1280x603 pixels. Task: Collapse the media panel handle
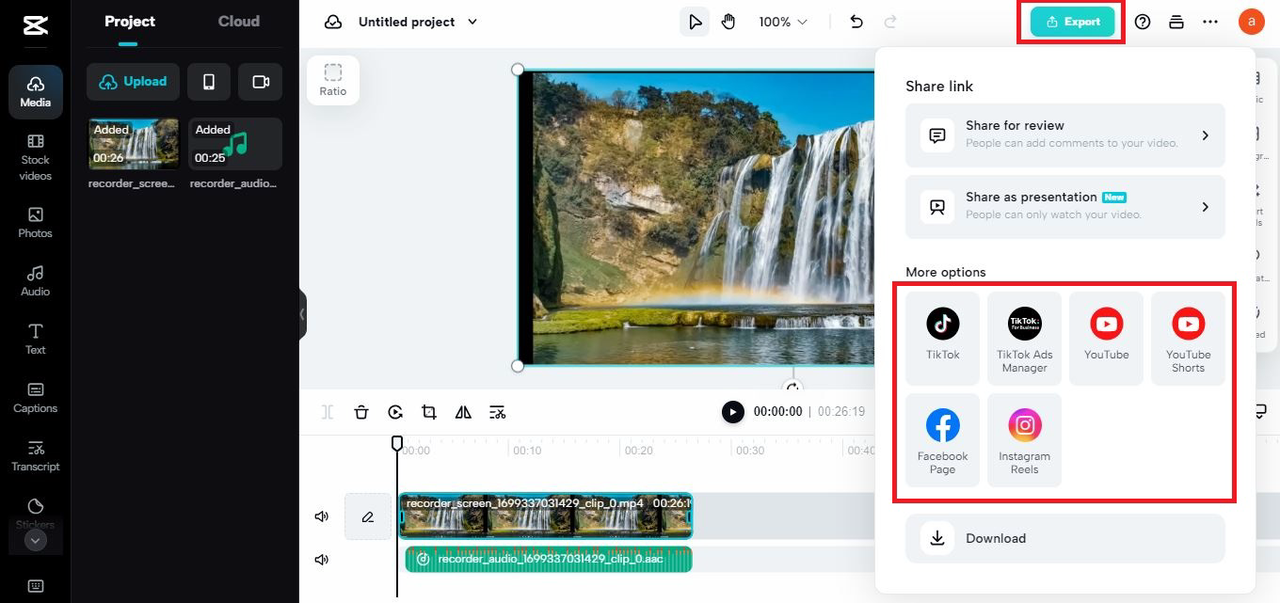[302, 314]
